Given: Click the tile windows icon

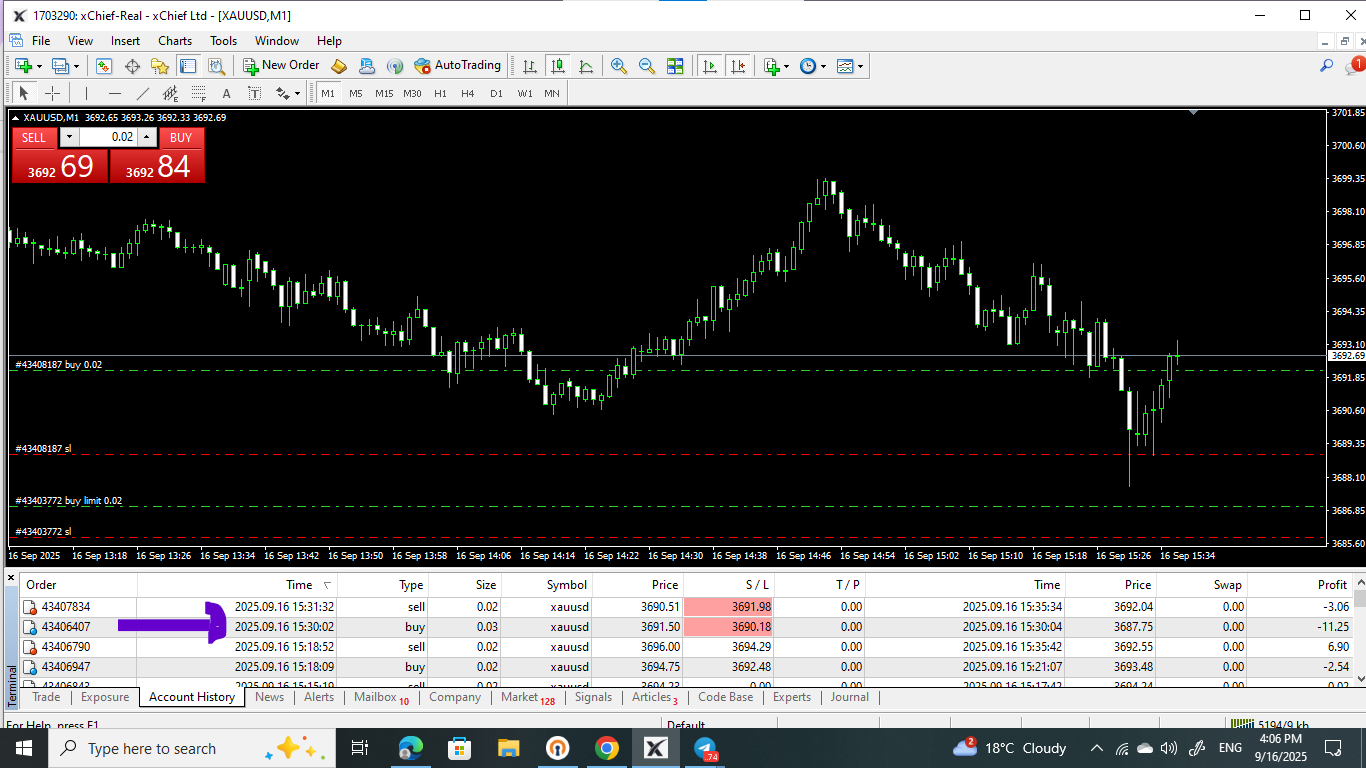Looking at the screenshot, I should click(x=675, y=66).
